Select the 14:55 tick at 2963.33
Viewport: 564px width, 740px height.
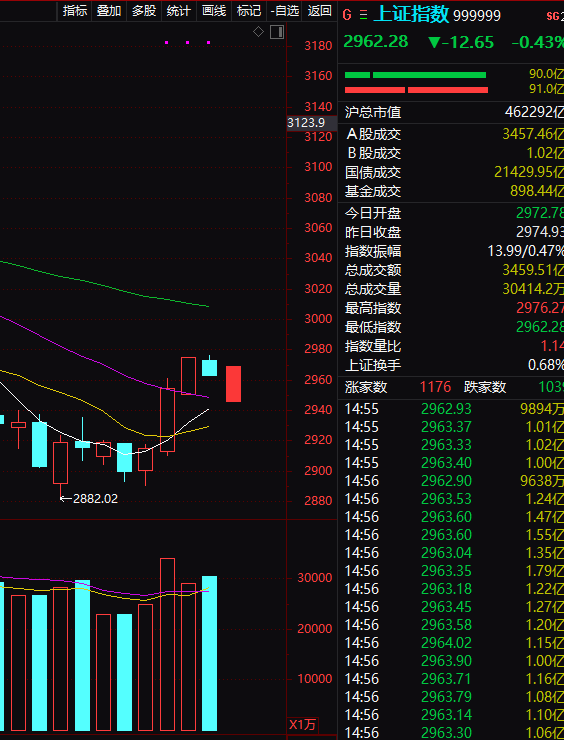451,445
